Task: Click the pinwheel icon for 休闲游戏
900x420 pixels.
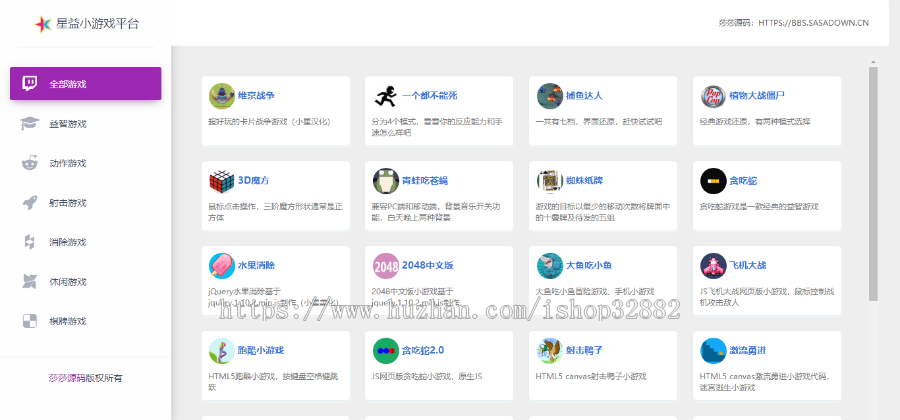Action: tap(30, 282)
